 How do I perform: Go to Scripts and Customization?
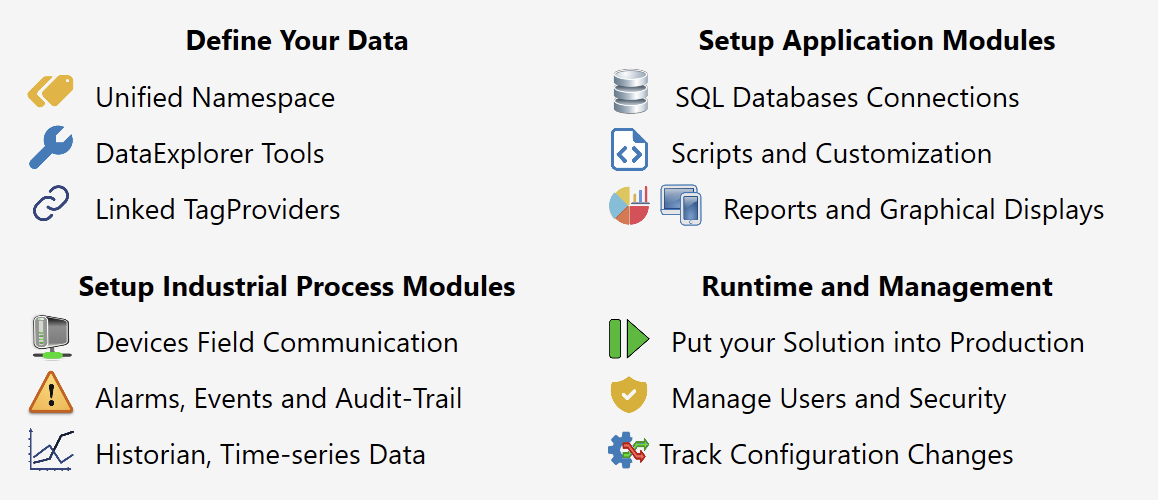[831, 154]
